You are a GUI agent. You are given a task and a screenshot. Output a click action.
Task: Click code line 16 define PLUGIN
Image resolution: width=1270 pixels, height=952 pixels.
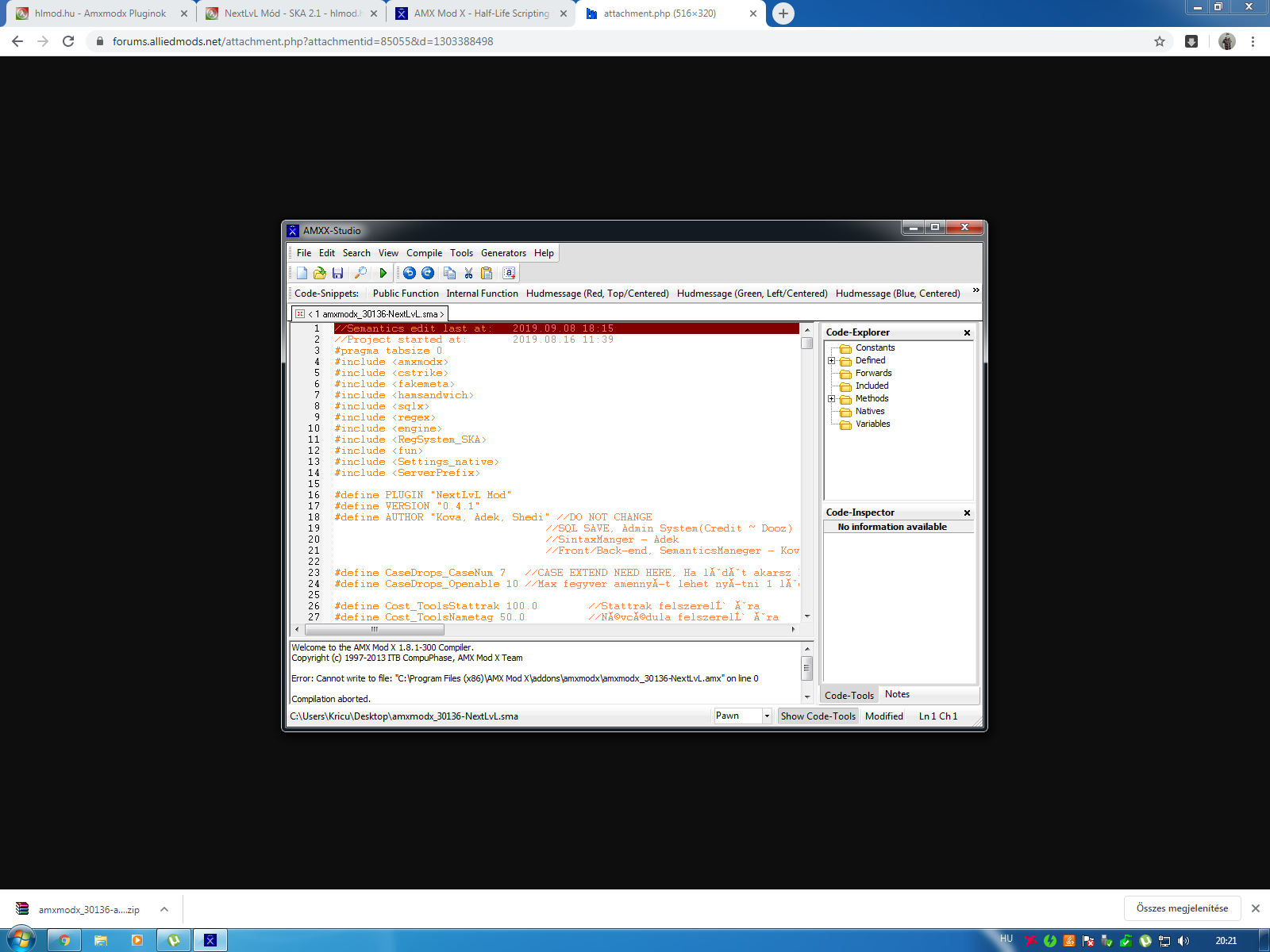(x=423, y=495)
